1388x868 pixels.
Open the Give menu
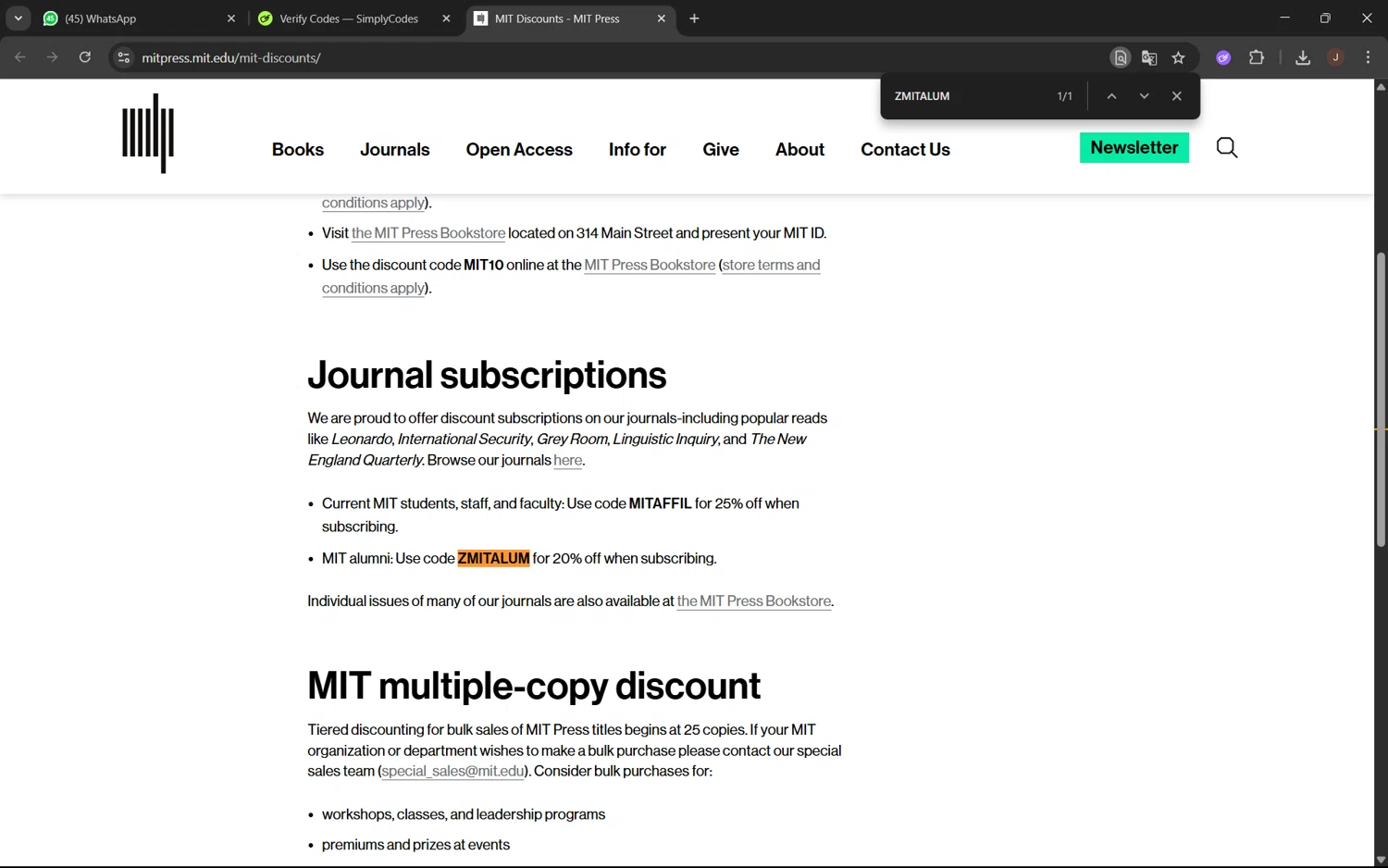(x=721, y=150)
